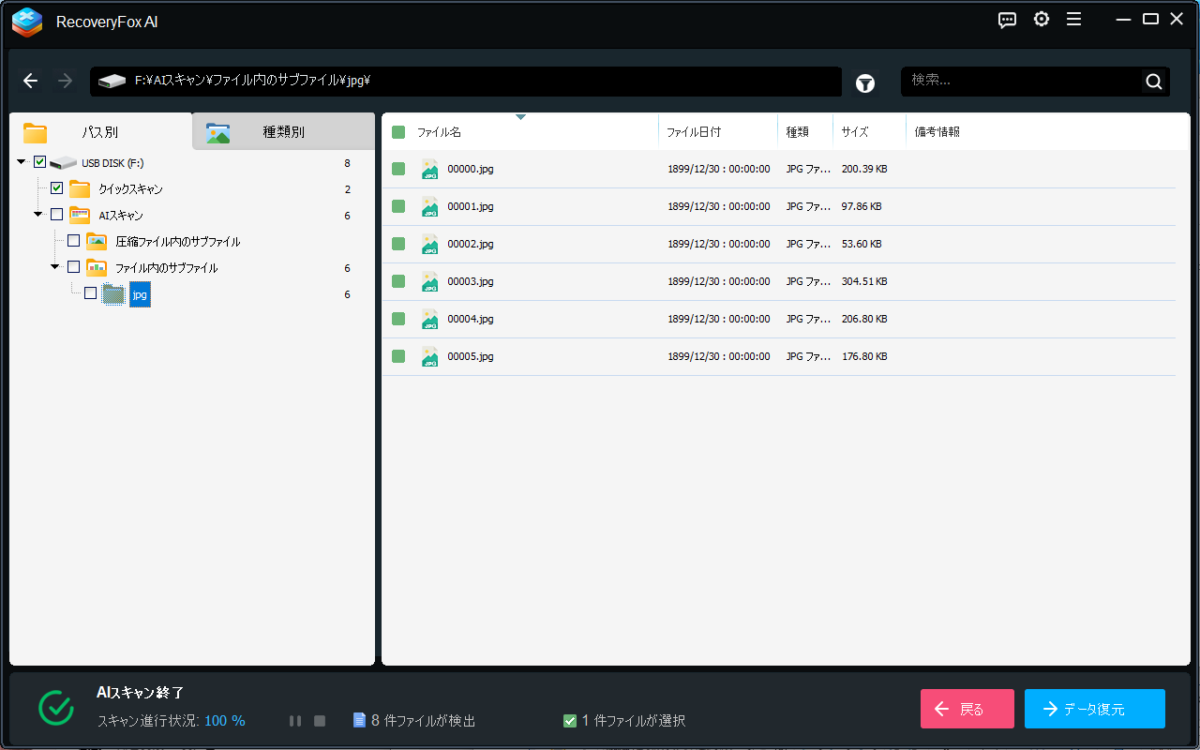Click the 検索 search field
The width and height of the screenshot is (1200, 750).
(x=1022, y=81)
